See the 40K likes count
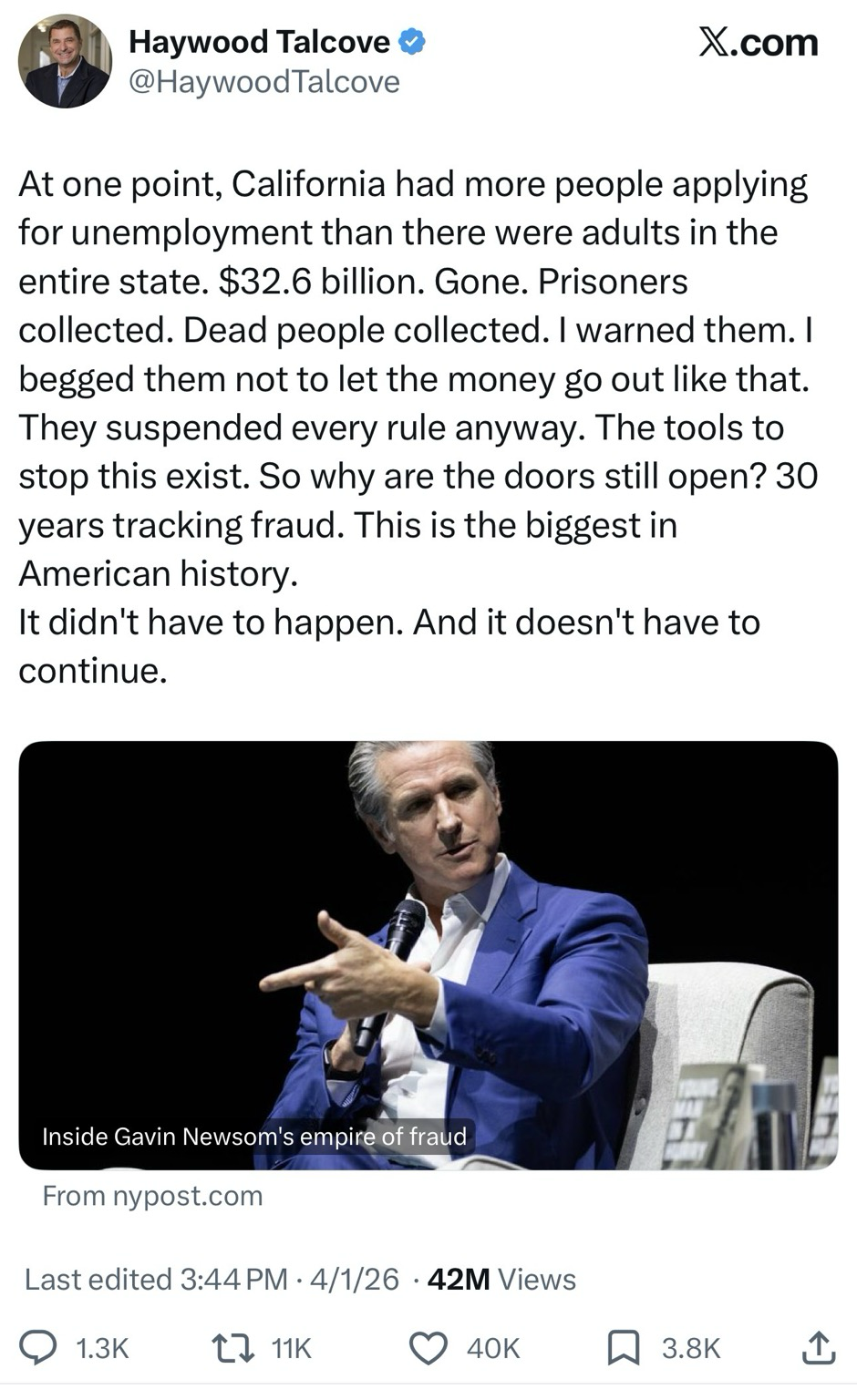857x1400 pixels. click(493, 1348)
